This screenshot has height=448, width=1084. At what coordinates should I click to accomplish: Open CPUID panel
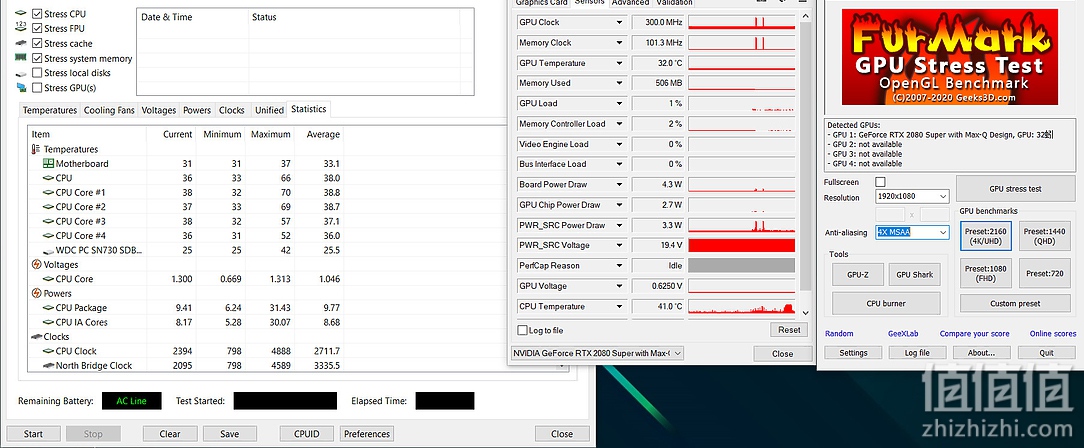click(x=307, y=434)
